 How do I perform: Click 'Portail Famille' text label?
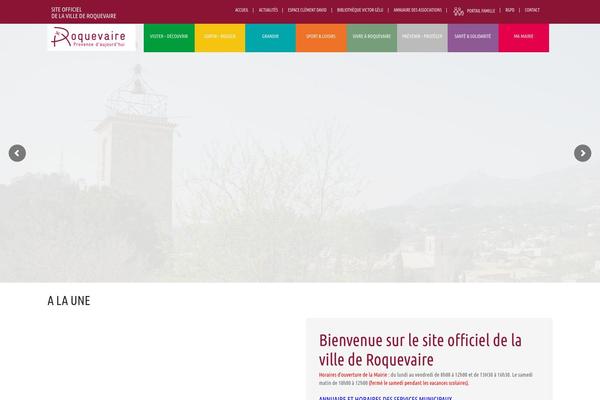pyautogui.click(x=481, y=11)
